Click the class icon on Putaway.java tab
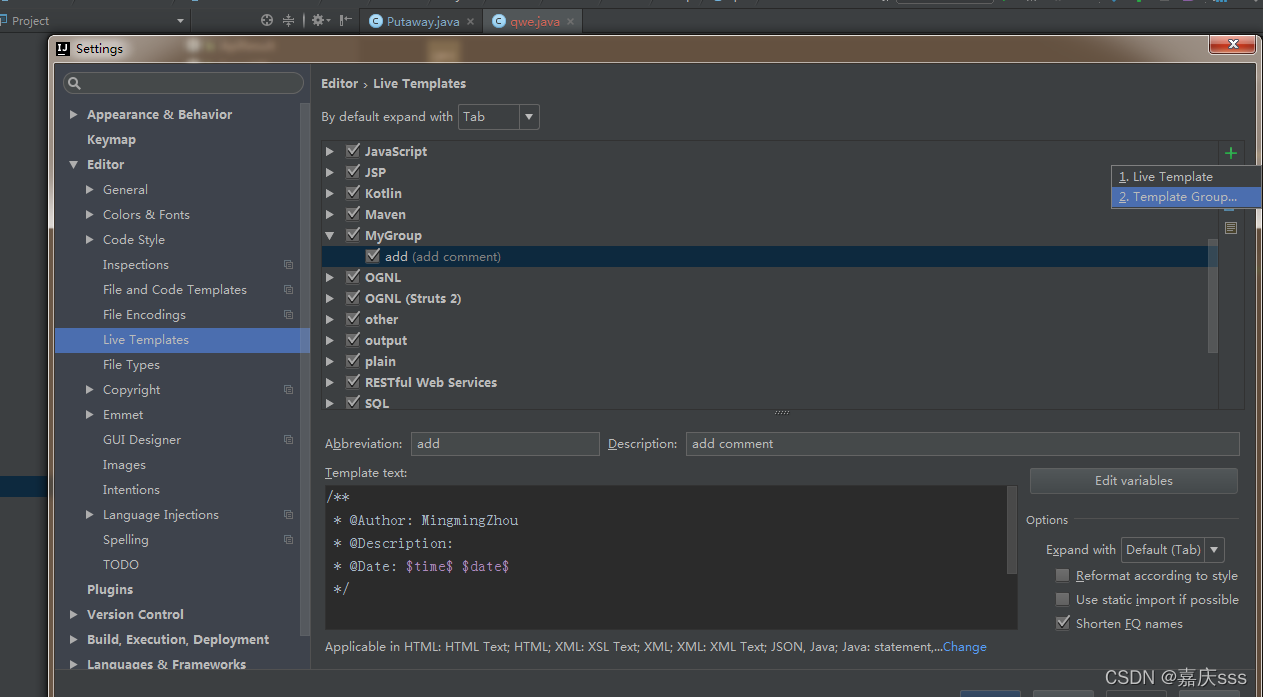Image resolution: width=1263 pixels, height=697 pixels. pos(376,21)
